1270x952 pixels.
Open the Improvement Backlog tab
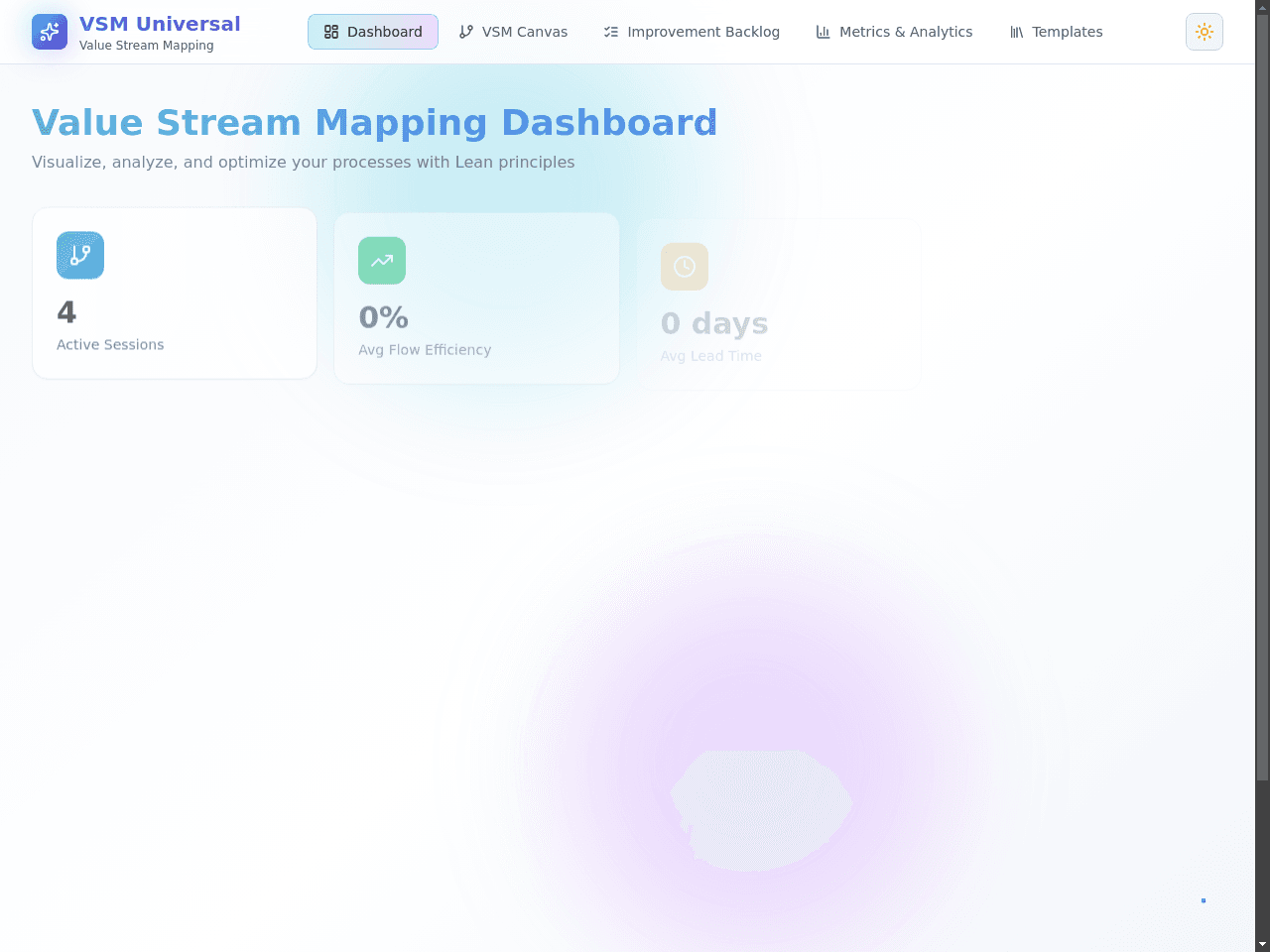[x=692, y=32]
